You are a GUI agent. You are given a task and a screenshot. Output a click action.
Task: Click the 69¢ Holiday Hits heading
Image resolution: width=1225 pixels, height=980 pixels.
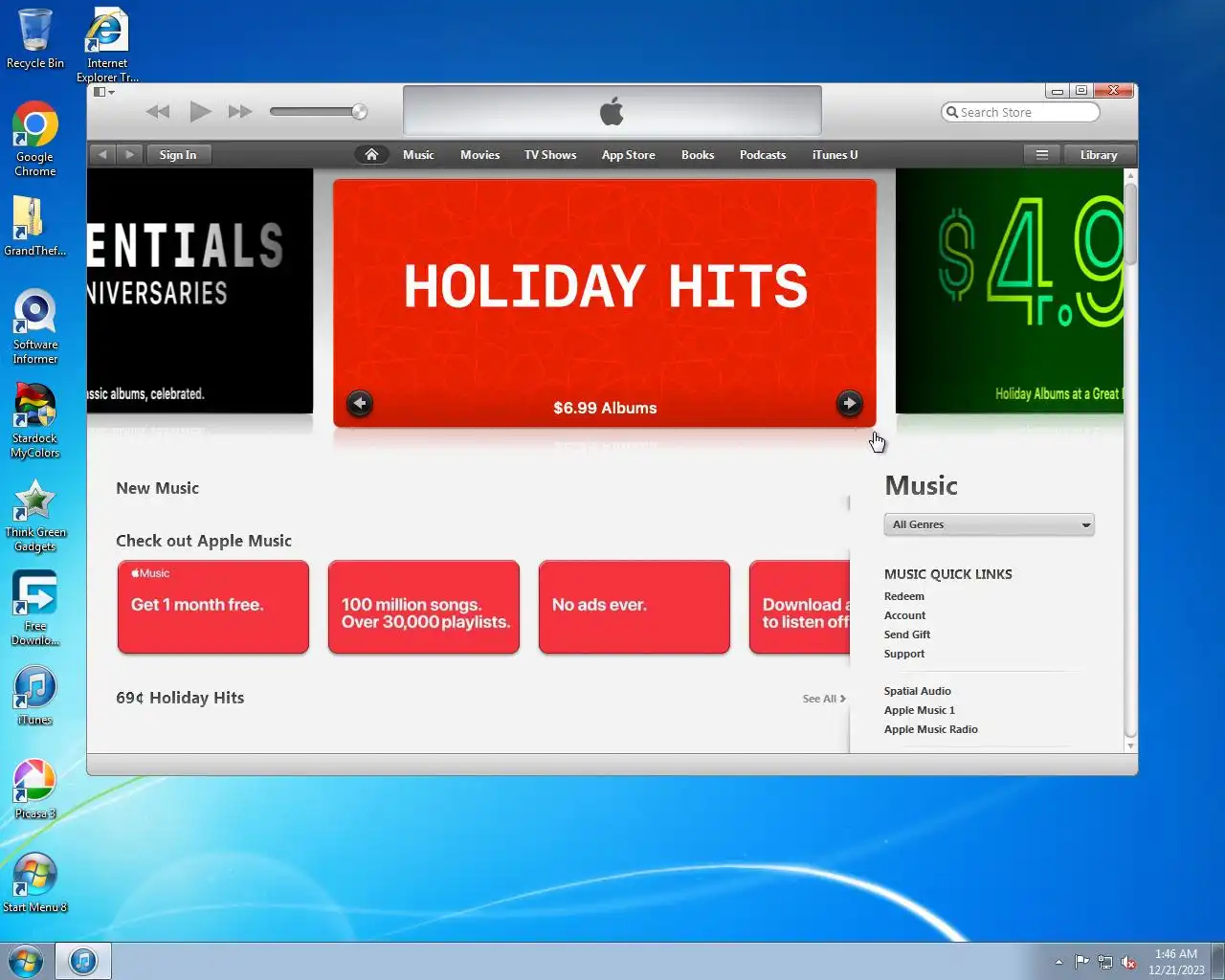[180, 698]
